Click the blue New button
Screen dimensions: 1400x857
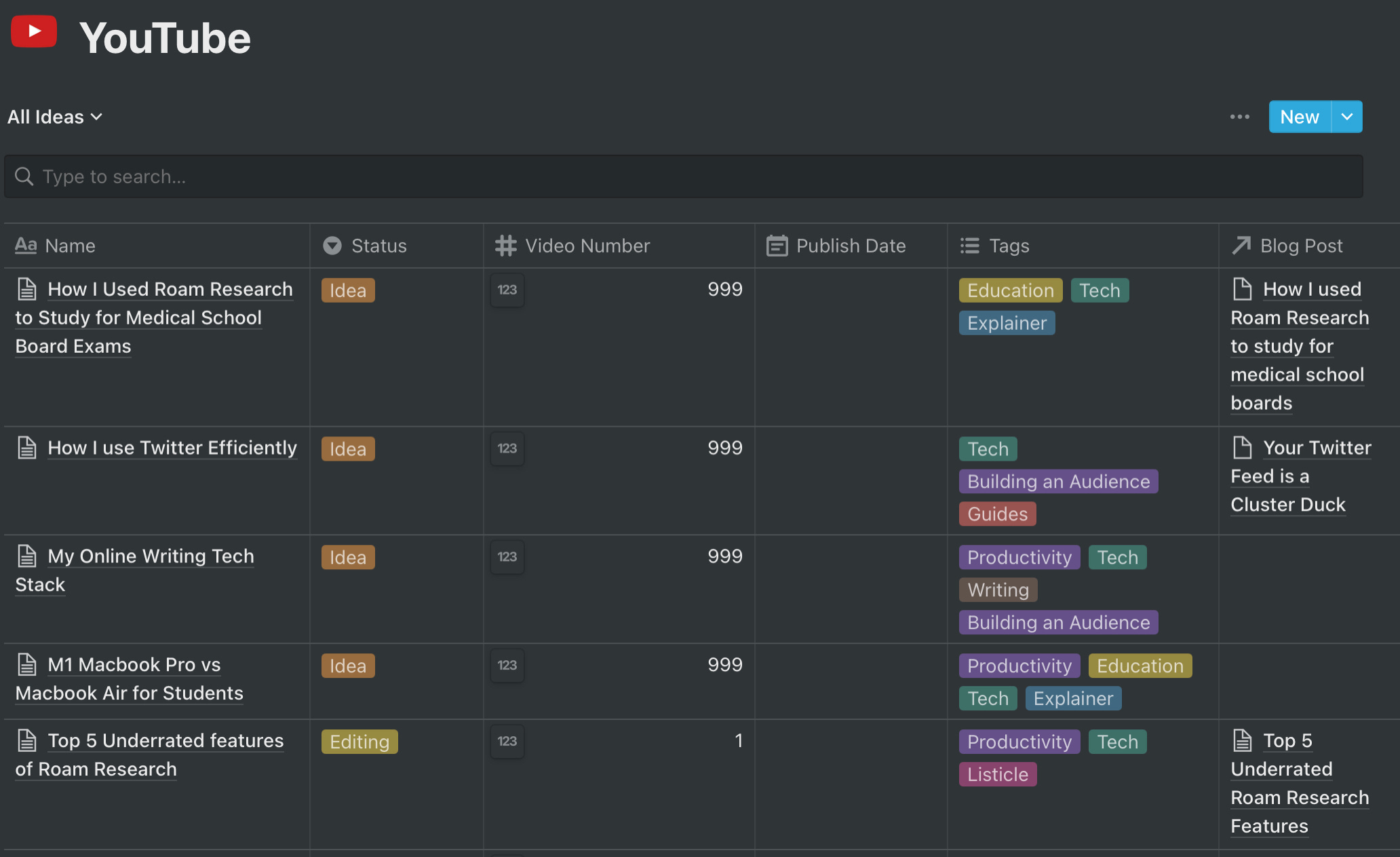coord(1300,117)
